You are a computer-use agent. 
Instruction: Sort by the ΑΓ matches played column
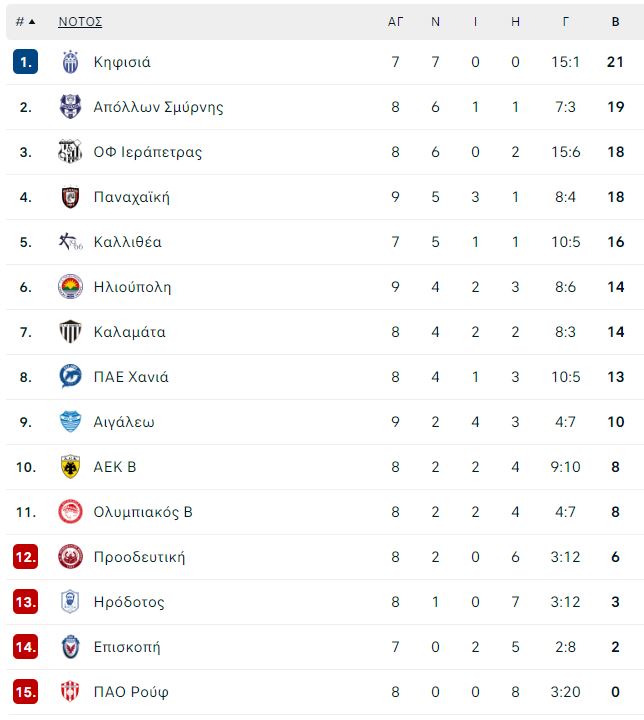pos(395,22)
